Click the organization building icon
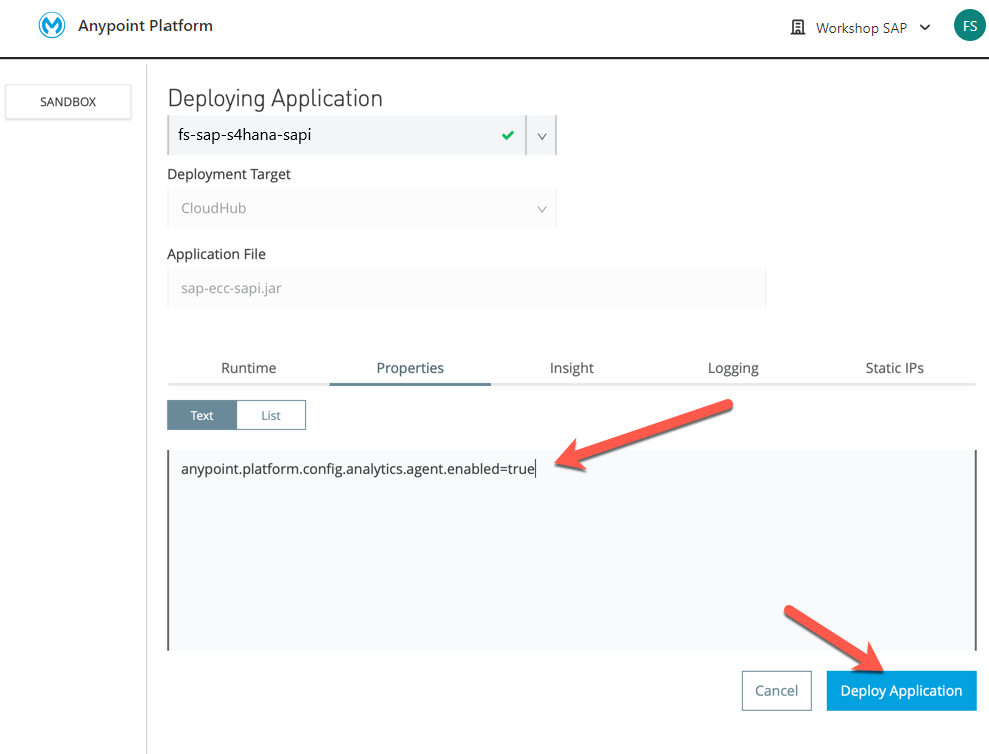The image size is (989, 754). 798,27
